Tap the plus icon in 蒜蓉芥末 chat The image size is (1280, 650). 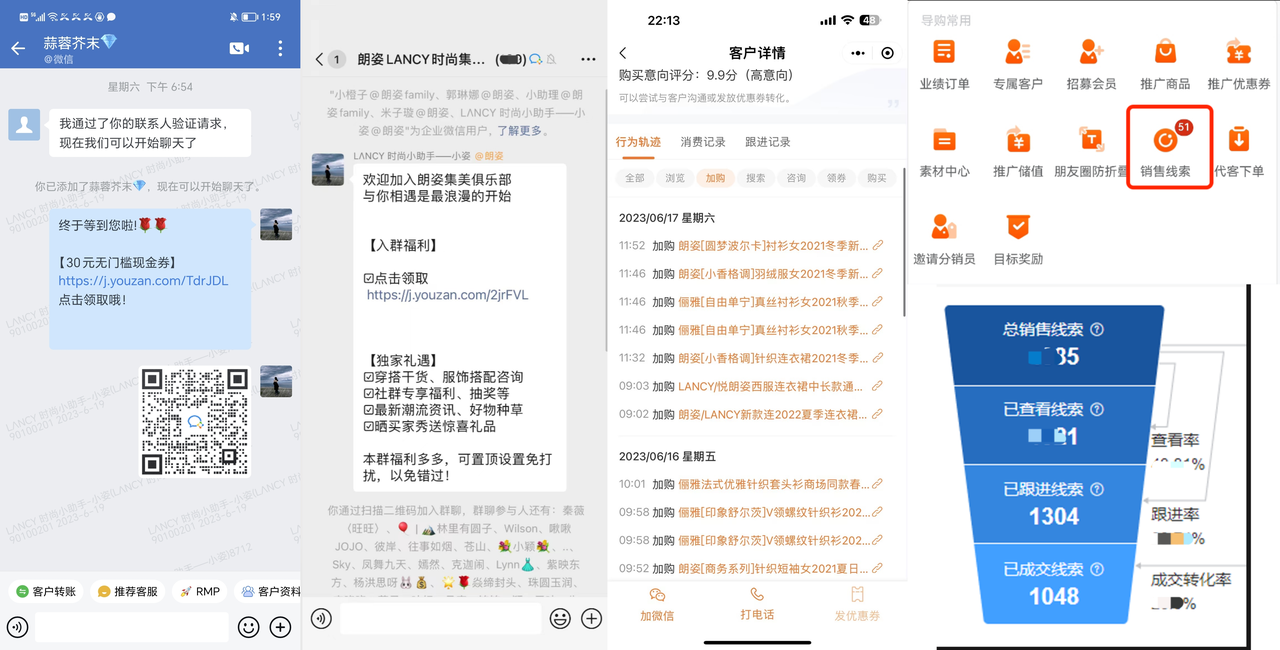tap(281, 628)
